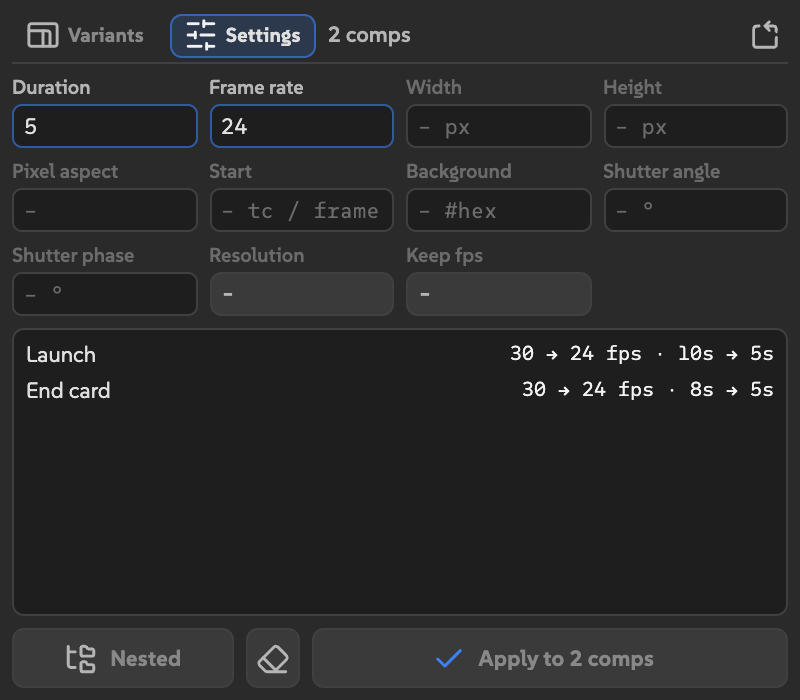Open the Keep fps dropdown
Image resolution: width=800 pixels, height=700 pixels.
tap(498, 294)
